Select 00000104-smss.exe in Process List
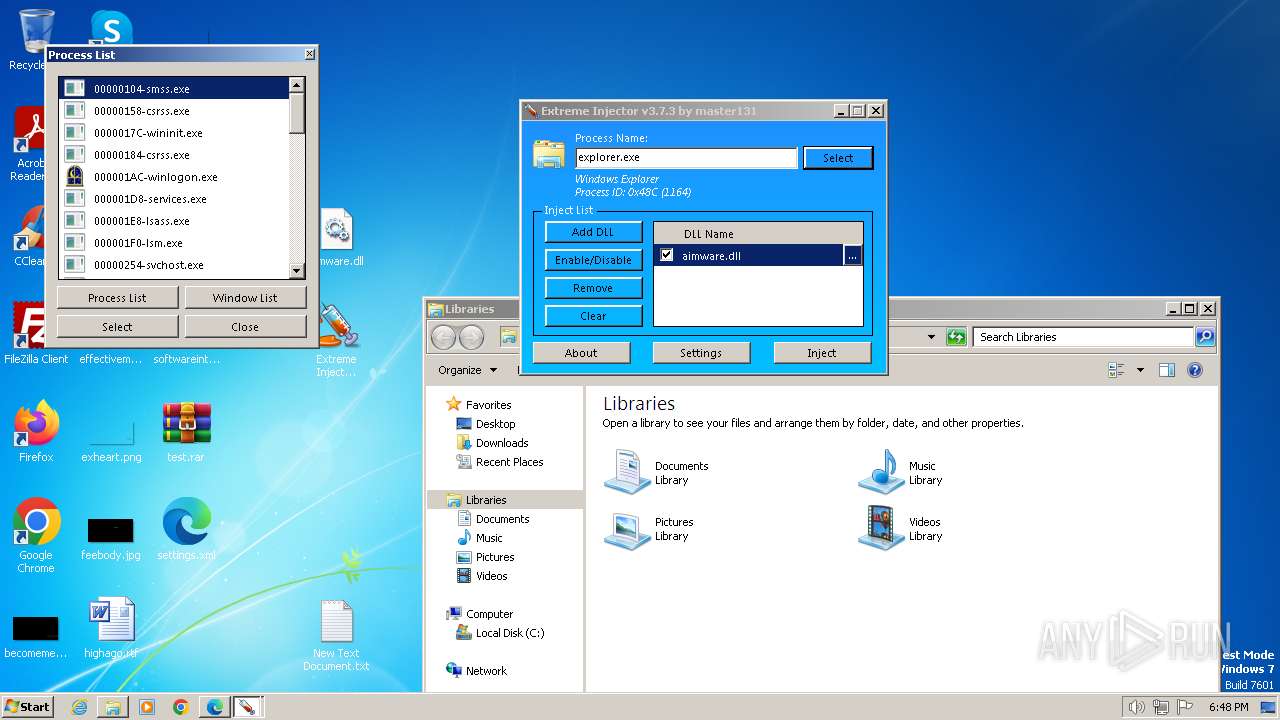The width and height of the screenshot is (1280, 720). (174, 89)
